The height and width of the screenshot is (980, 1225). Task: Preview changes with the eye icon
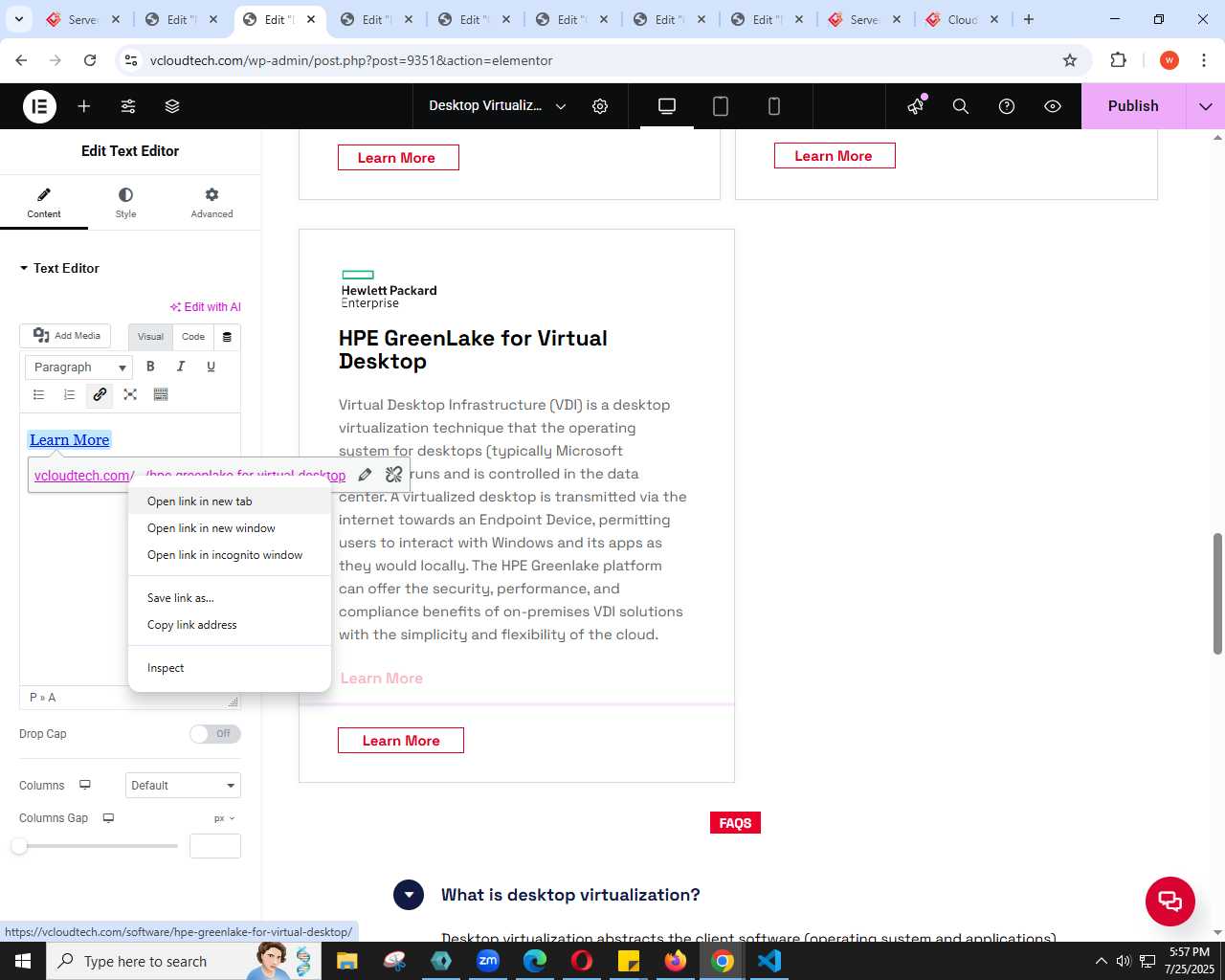point(1053,106)
